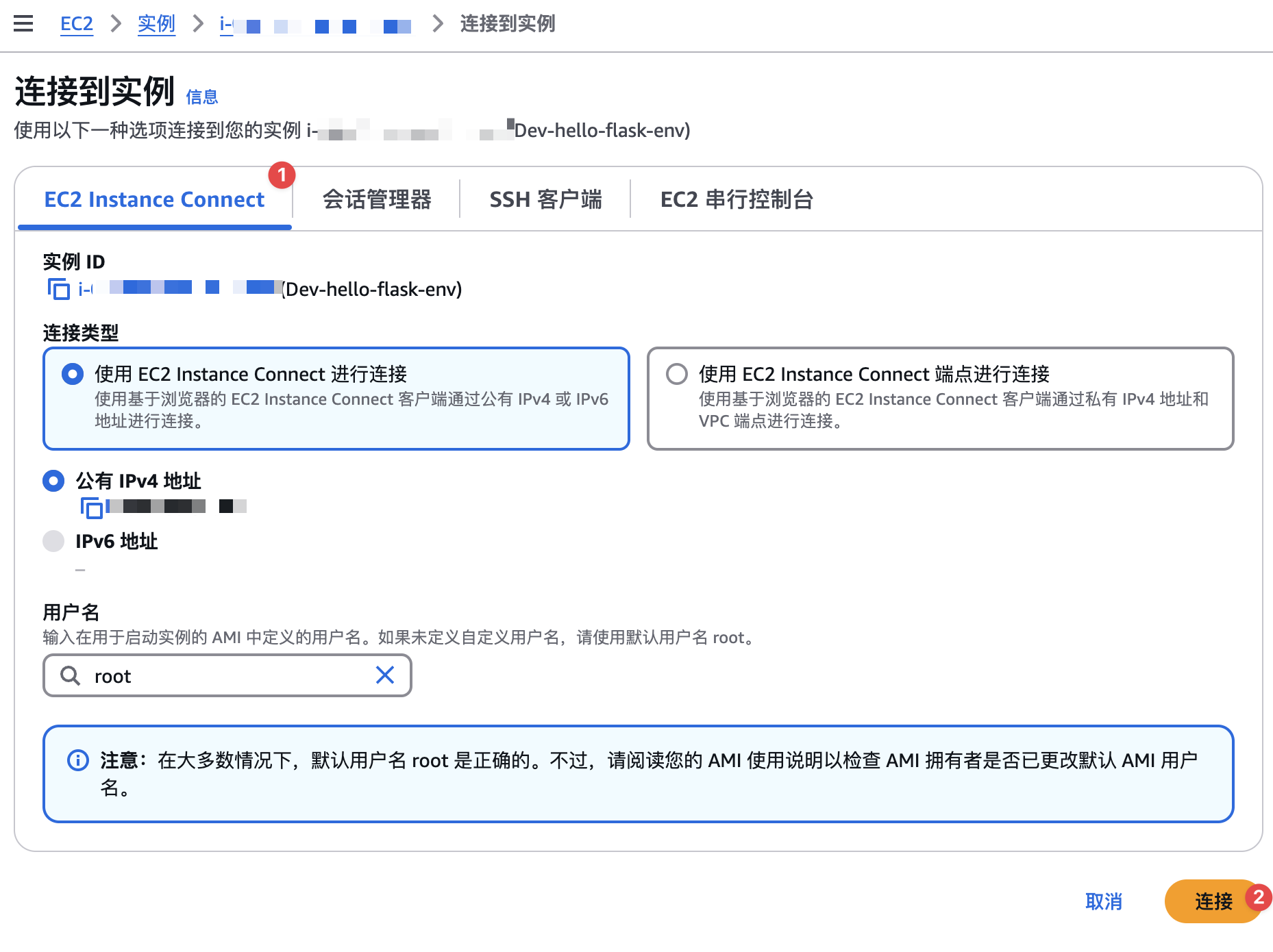Screen dimensions: 1273x952
Task: Click the 取消 cancel button
Action: coord(1104,901)
